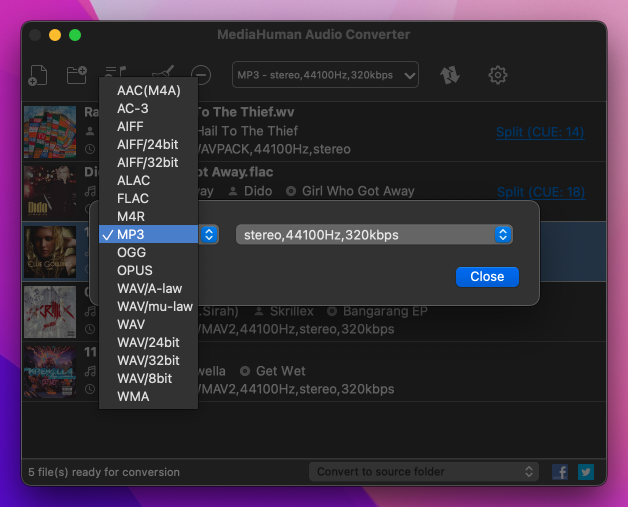Click the broom clear list icon
Image resolution: width=628 pixels, height=507 pixels.
pos(164,71)
